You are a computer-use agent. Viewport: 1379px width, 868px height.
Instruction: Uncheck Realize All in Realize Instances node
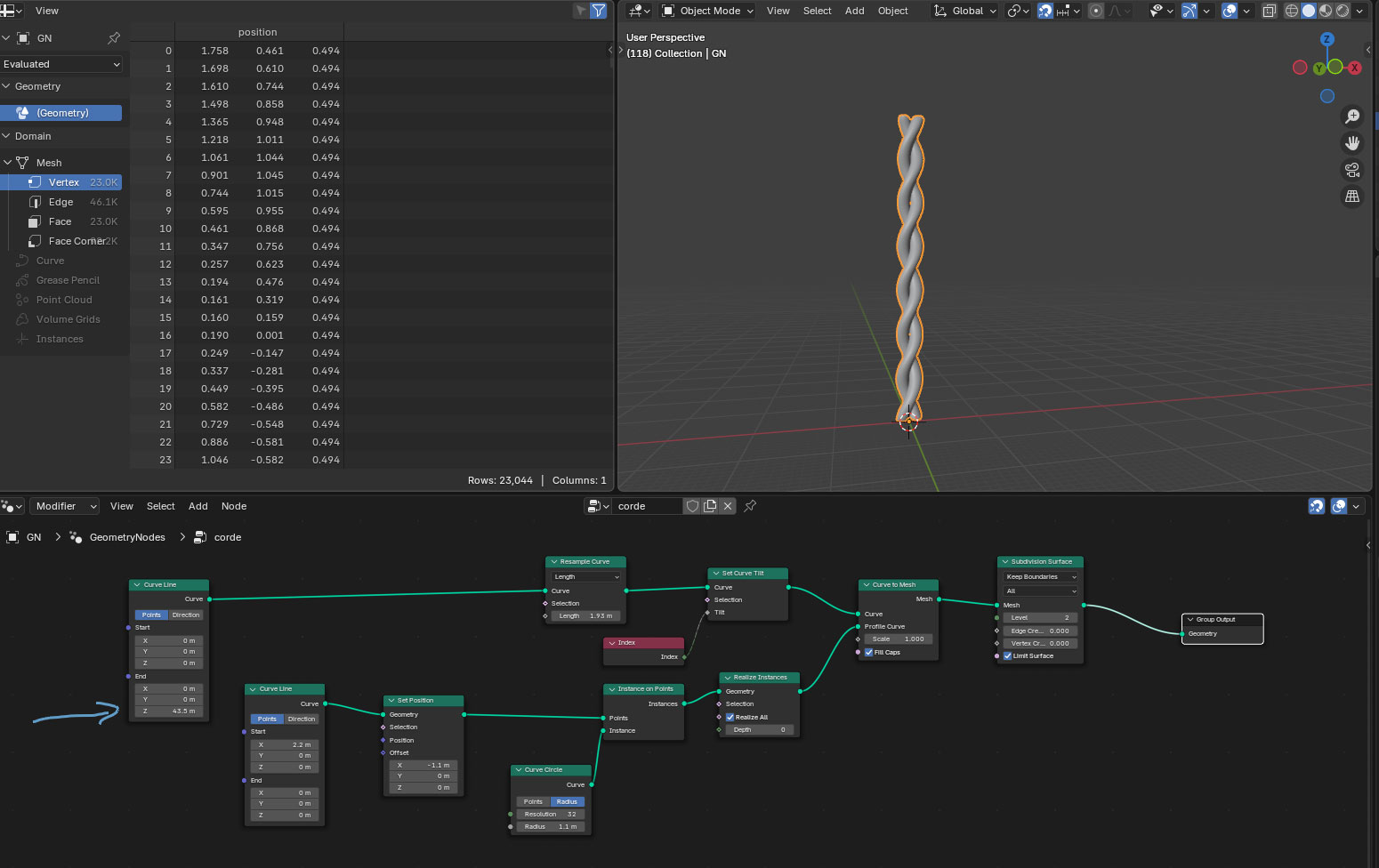point(730,717)
